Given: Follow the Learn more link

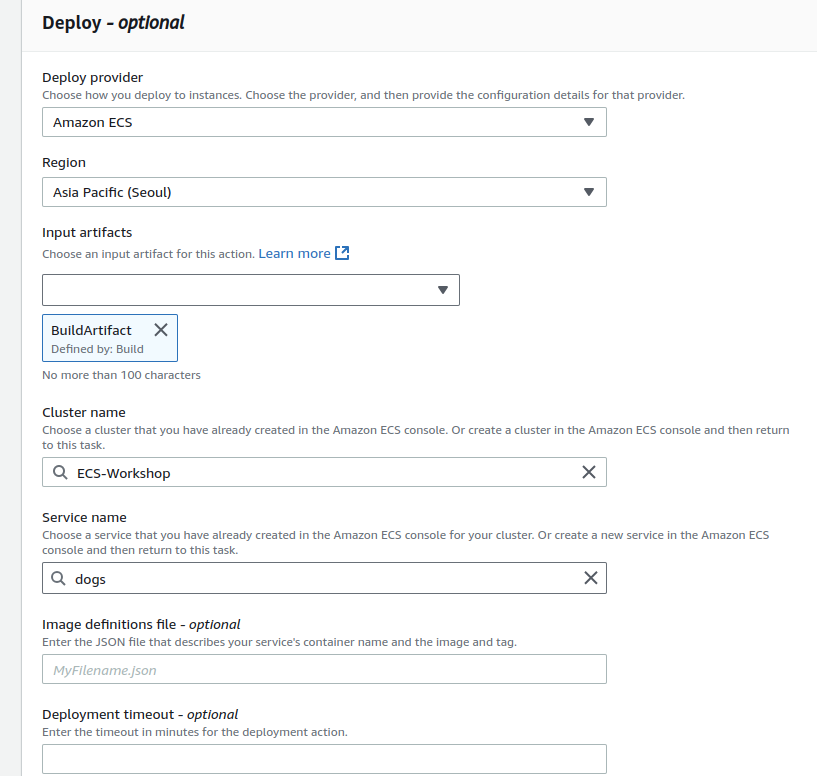Looking at the screenshot, I should click(294, 254).
